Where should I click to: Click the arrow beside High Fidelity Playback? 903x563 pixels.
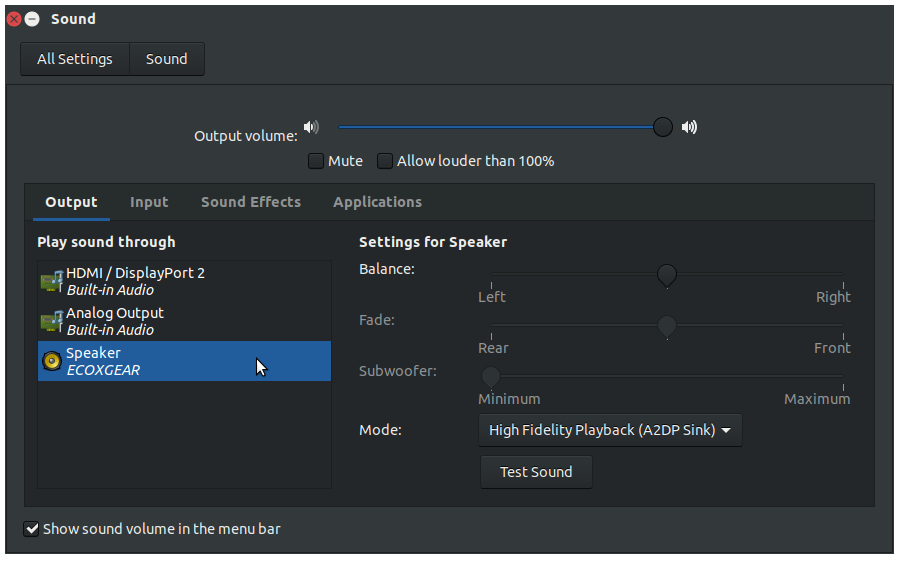(x=726, y=430)
